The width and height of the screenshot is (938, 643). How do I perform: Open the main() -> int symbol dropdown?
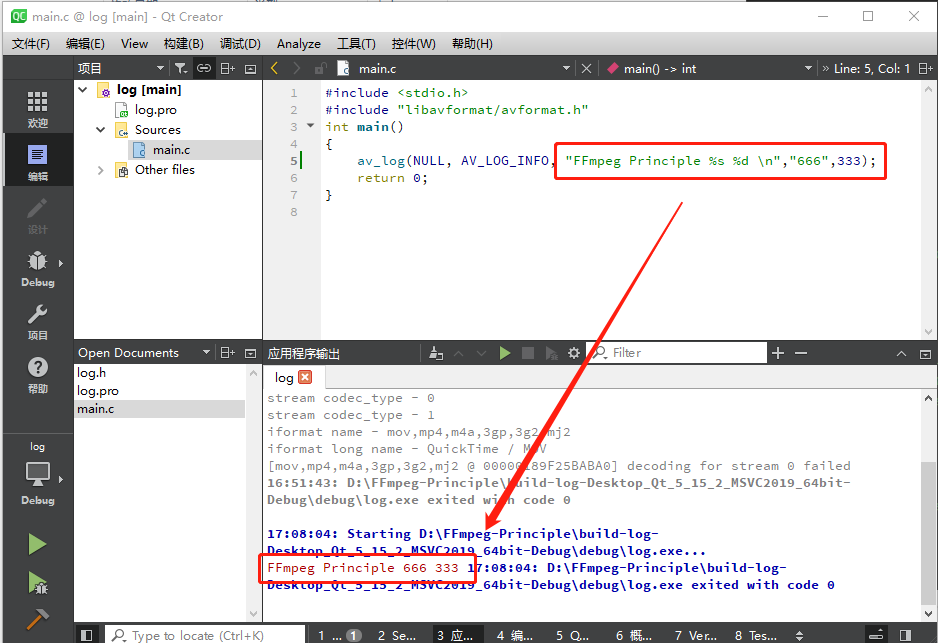tap(707, 68)
